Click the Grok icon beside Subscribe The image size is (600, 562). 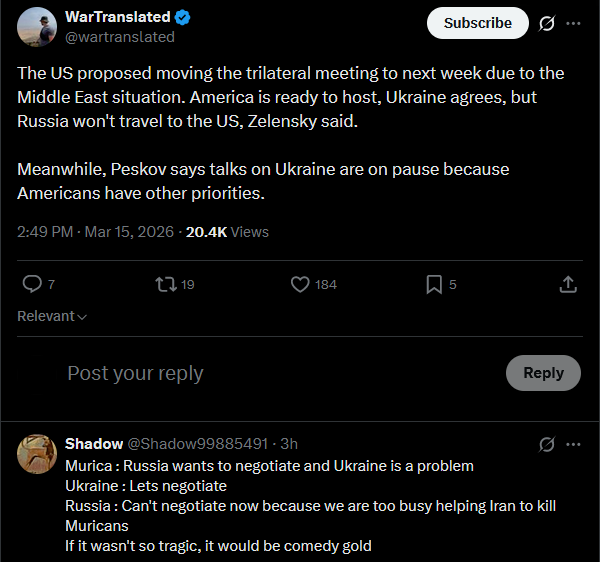[547, 23]
